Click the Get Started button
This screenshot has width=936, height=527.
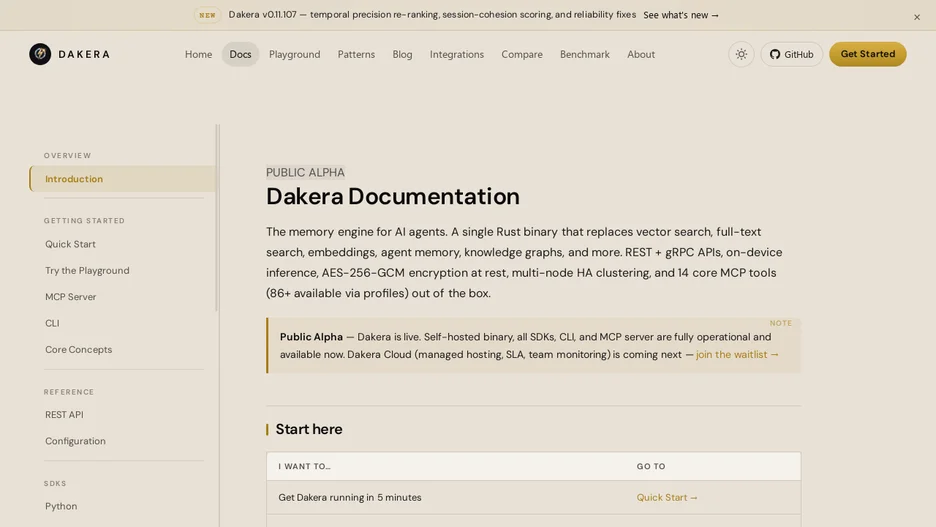(x=867, y=54)
